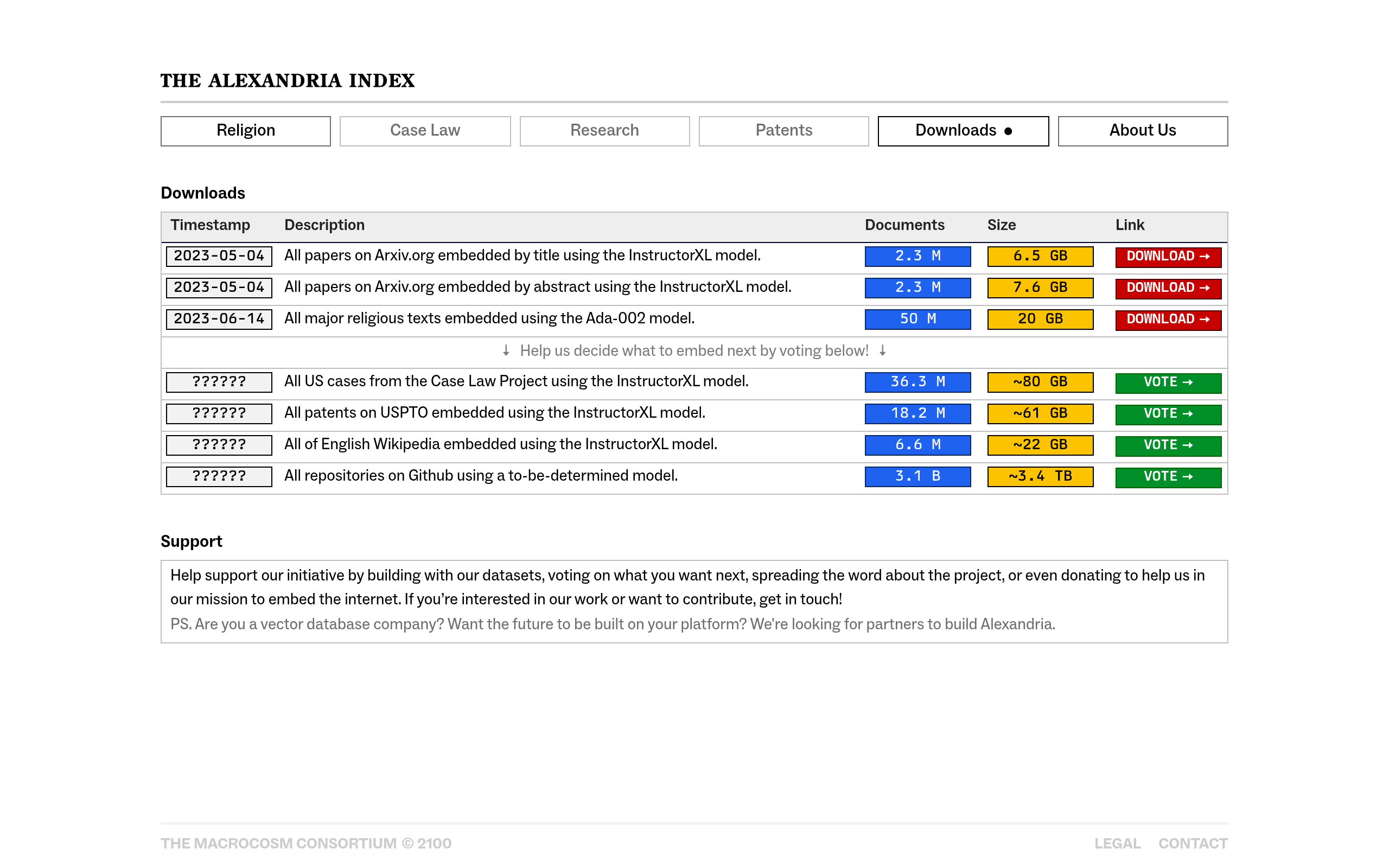The width and height of the screenshot is (1389, 868).
Task: Click the 2023-05-04 timestamp of Arxiv title row
Action: tap(219, 256)
